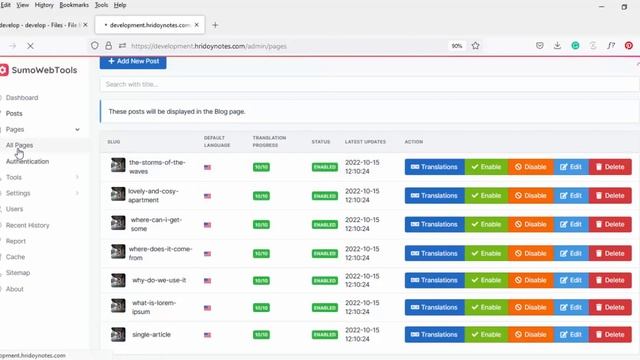Switch to the develop Files tab

[x=41, y=25]
